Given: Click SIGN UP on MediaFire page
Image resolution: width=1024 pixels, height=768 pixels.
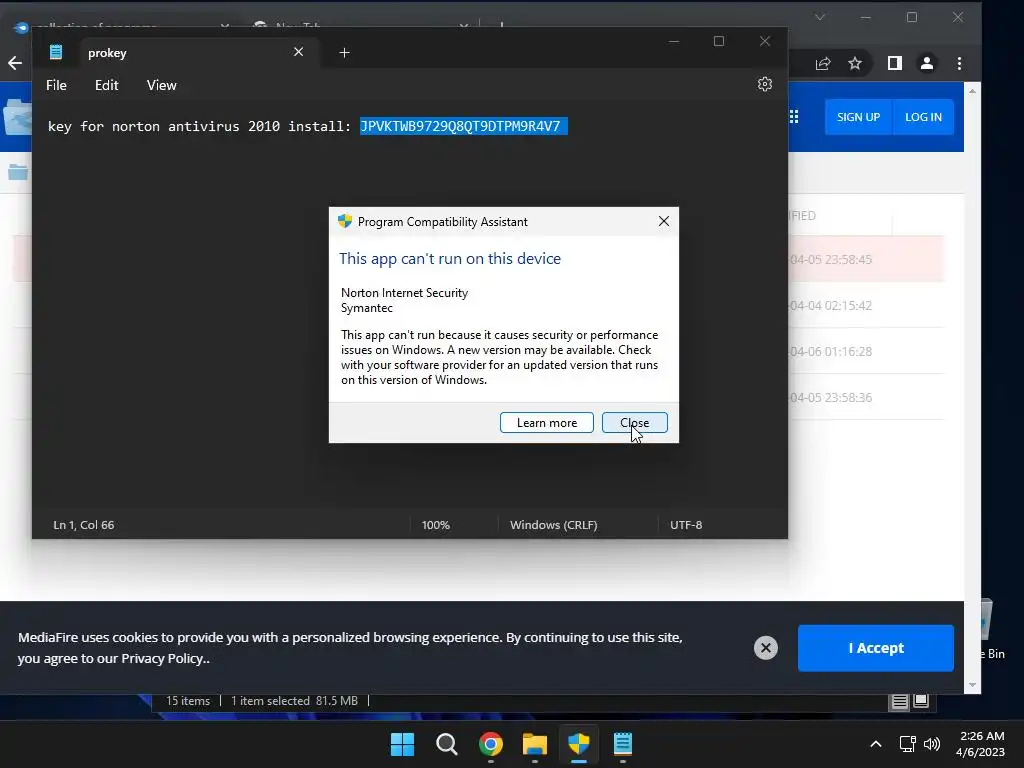Looking at the screenshot, I should (858, 117).
